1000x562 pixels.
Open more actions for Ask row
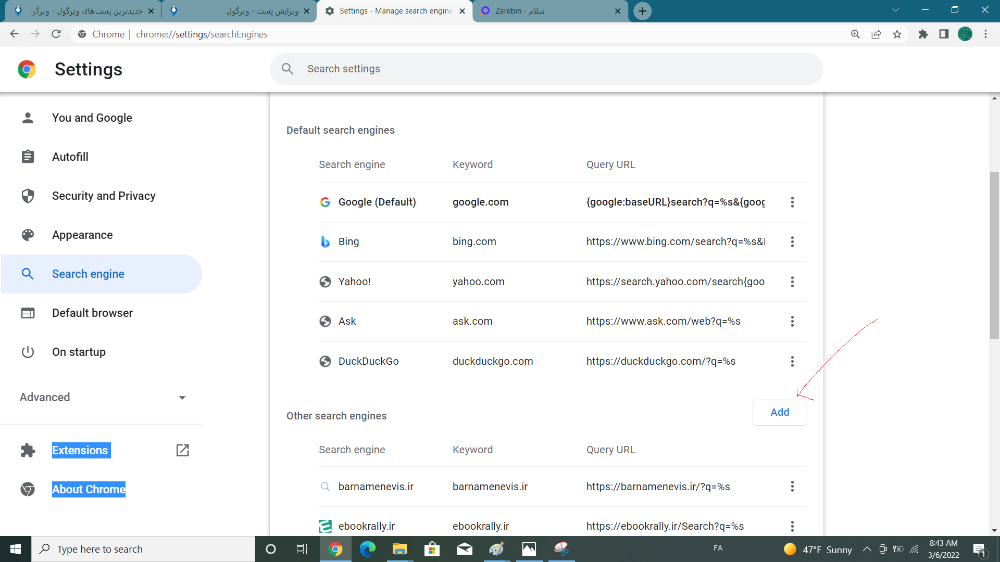(792, 322)
